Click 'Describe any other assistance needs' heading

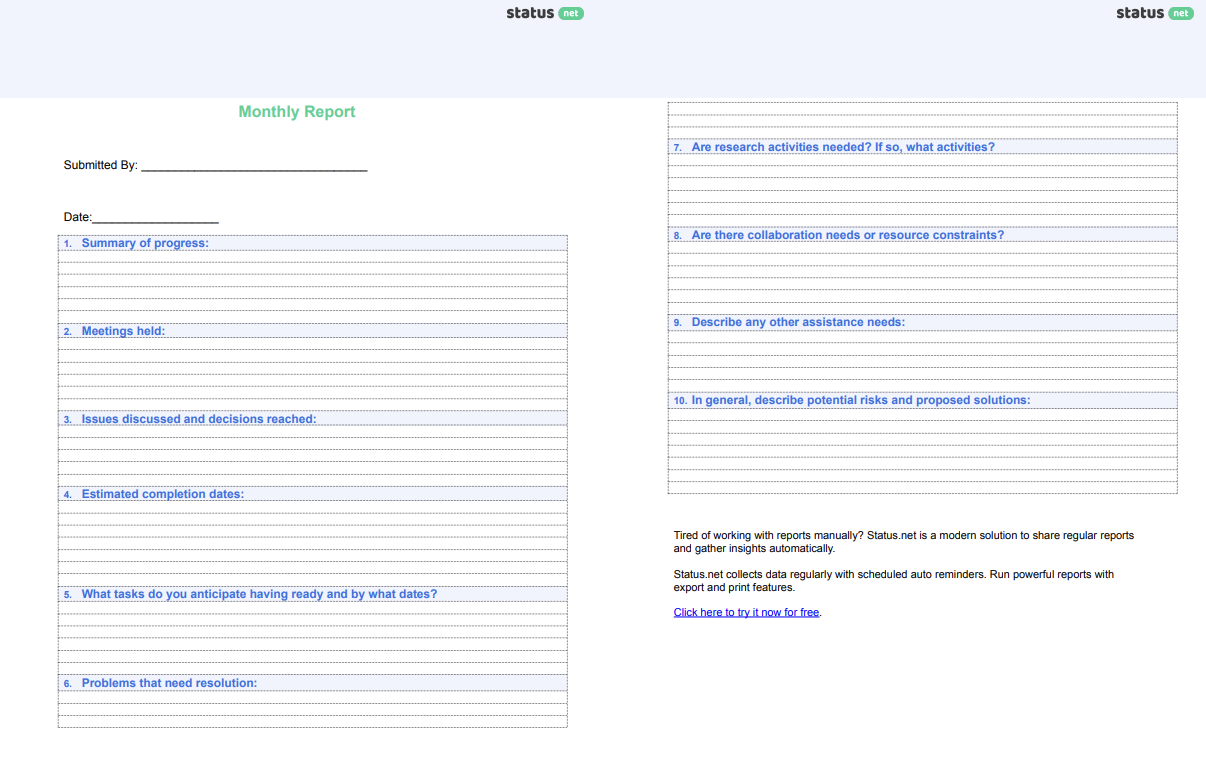point(798,322)
